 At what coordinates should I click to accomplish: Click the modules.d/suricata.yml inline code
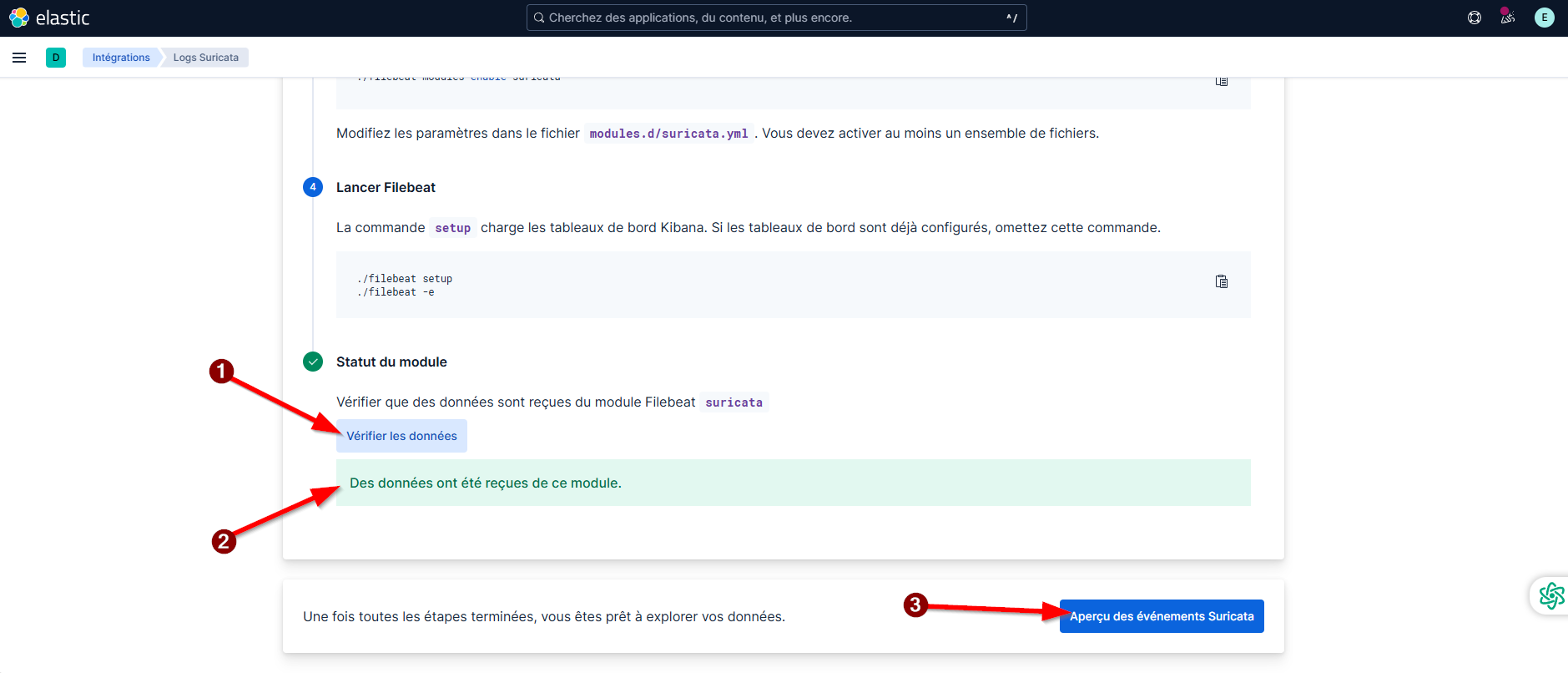(668, 134)
